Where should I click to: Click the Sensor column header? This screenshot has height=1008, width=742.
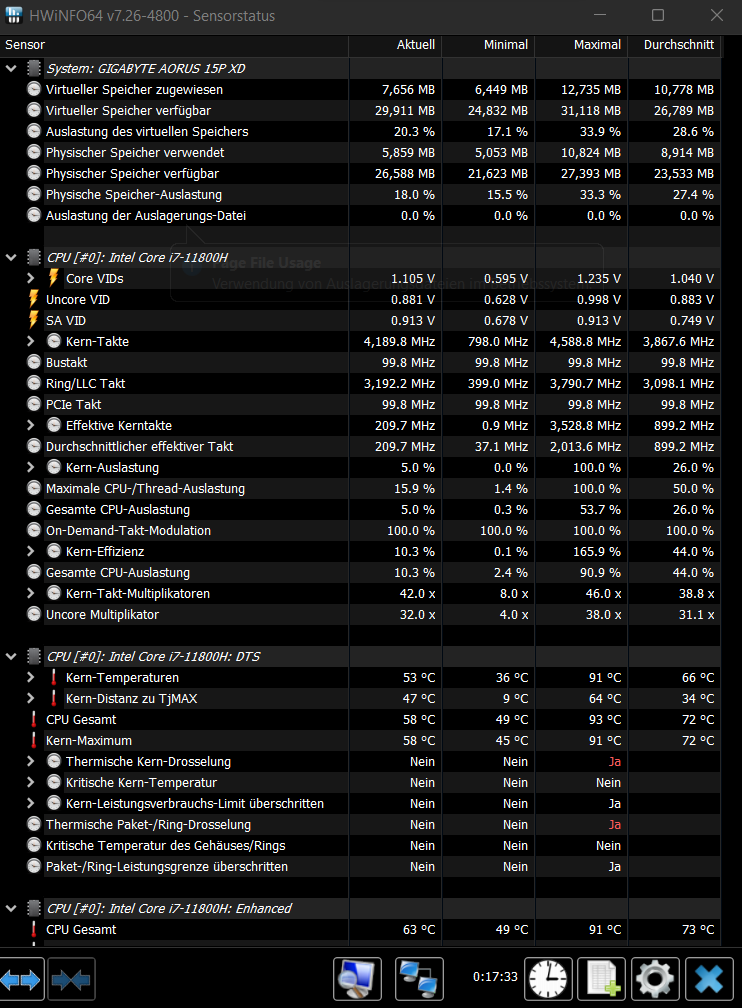(x=174, y=44)
